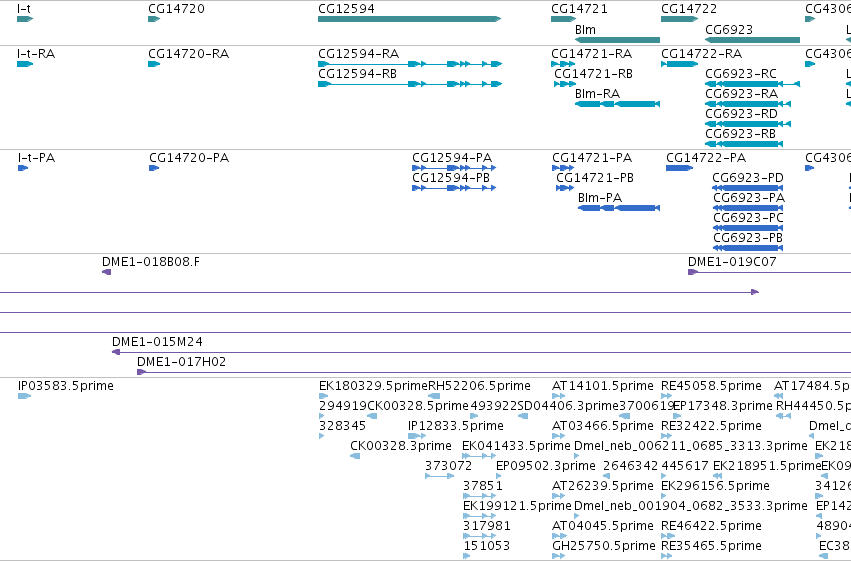Click the 328345 feature label
Screen dimensions: 851x561
click(342, 426)
